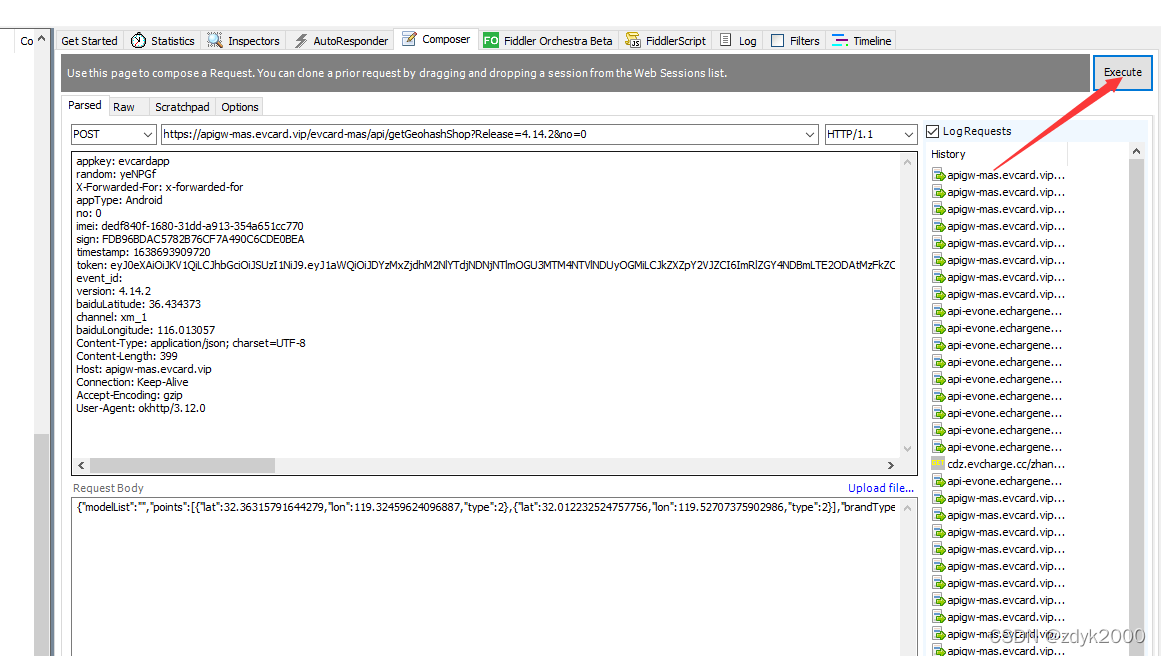Slide the headers horizontal scrollbar thumb
This screenshot has height=656, width=1161.
[x=182, y=465]
